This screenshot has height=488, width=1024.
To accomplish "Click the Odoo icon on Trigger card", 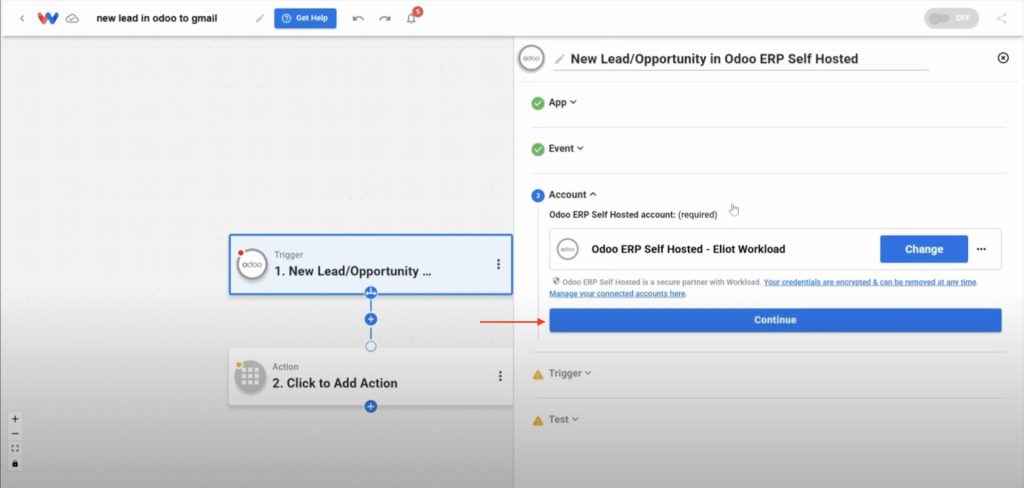I will coord(252,265).
